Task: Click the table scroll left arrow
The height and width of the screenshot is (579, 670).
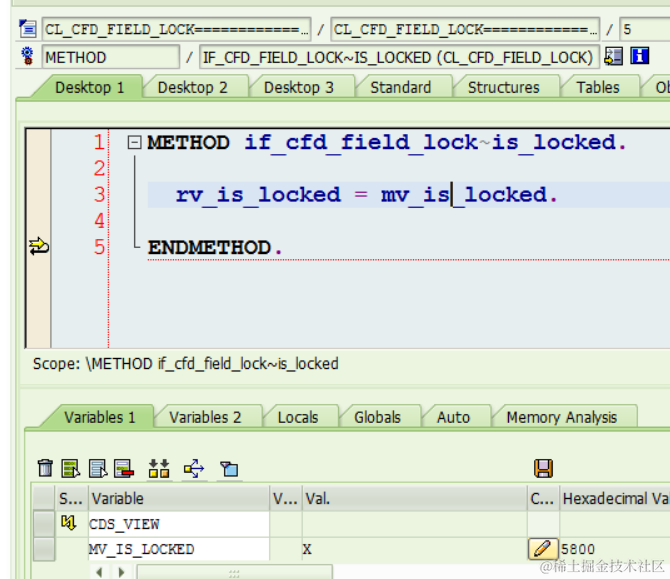Action: [x=100, y=572]
